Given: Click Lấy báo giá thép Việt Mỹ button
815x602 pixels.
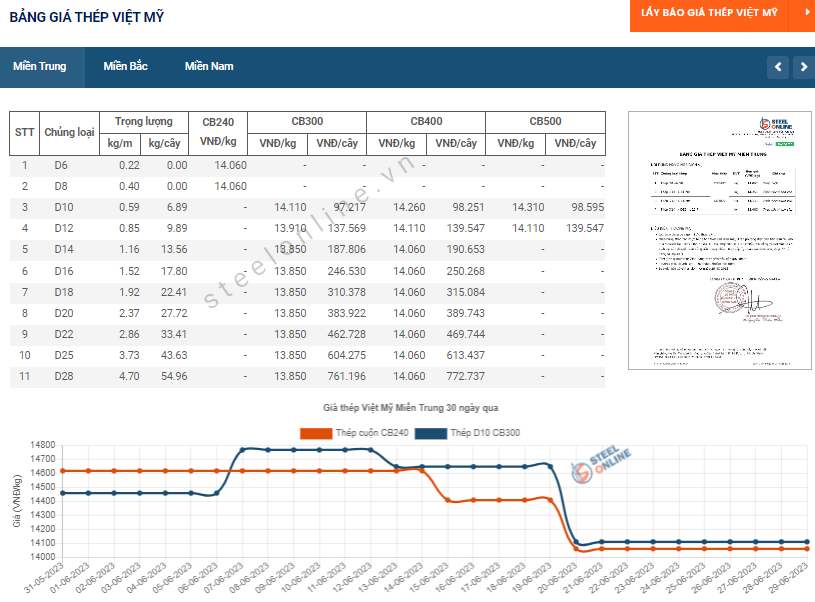Looking at the screenshot, I should coord(710,13).
